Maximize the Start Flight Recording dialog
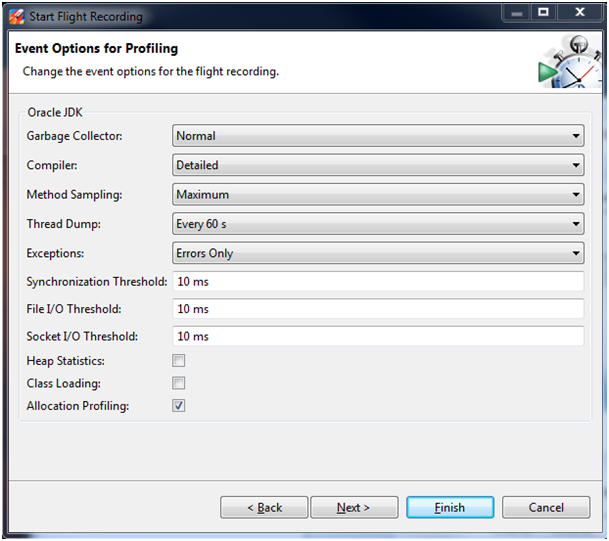This screenshot has width=609, height=541. click(543, 14)
